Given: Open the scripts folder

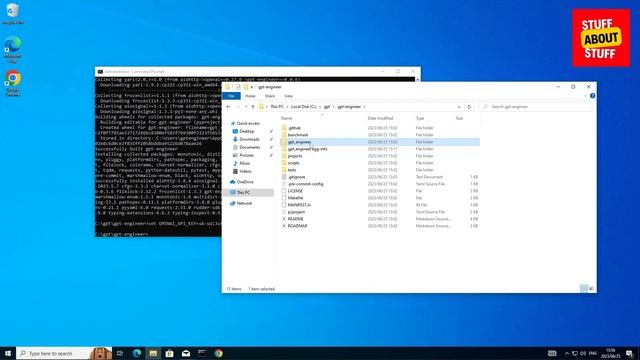Looking at the screenshot, I should click(293, 163).
